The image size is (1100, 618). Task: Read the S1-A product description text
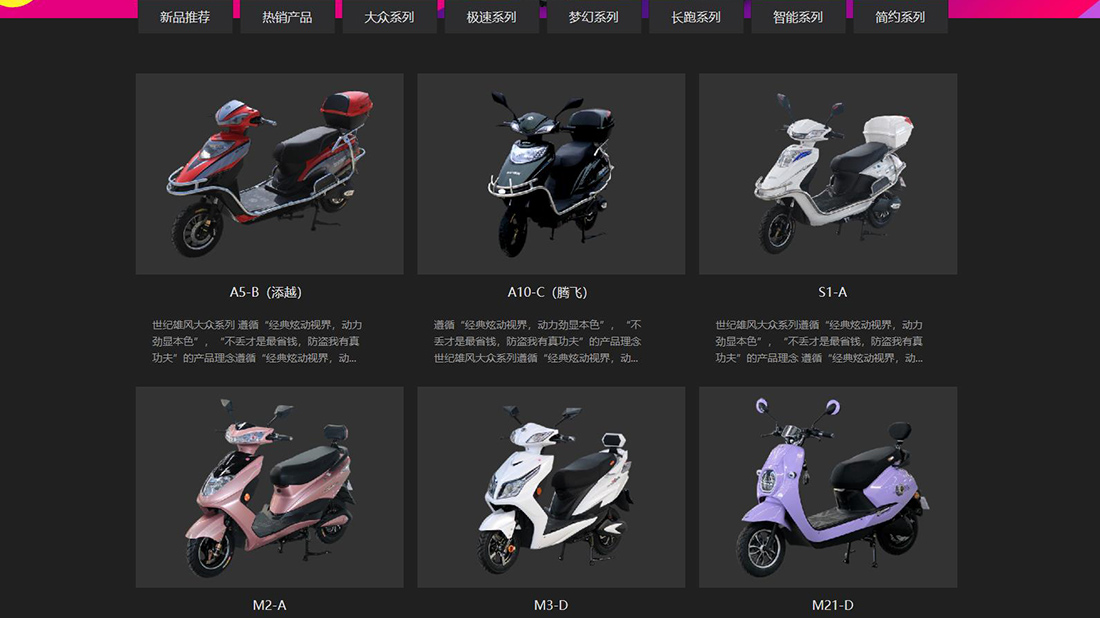click(x=819, y=342)
